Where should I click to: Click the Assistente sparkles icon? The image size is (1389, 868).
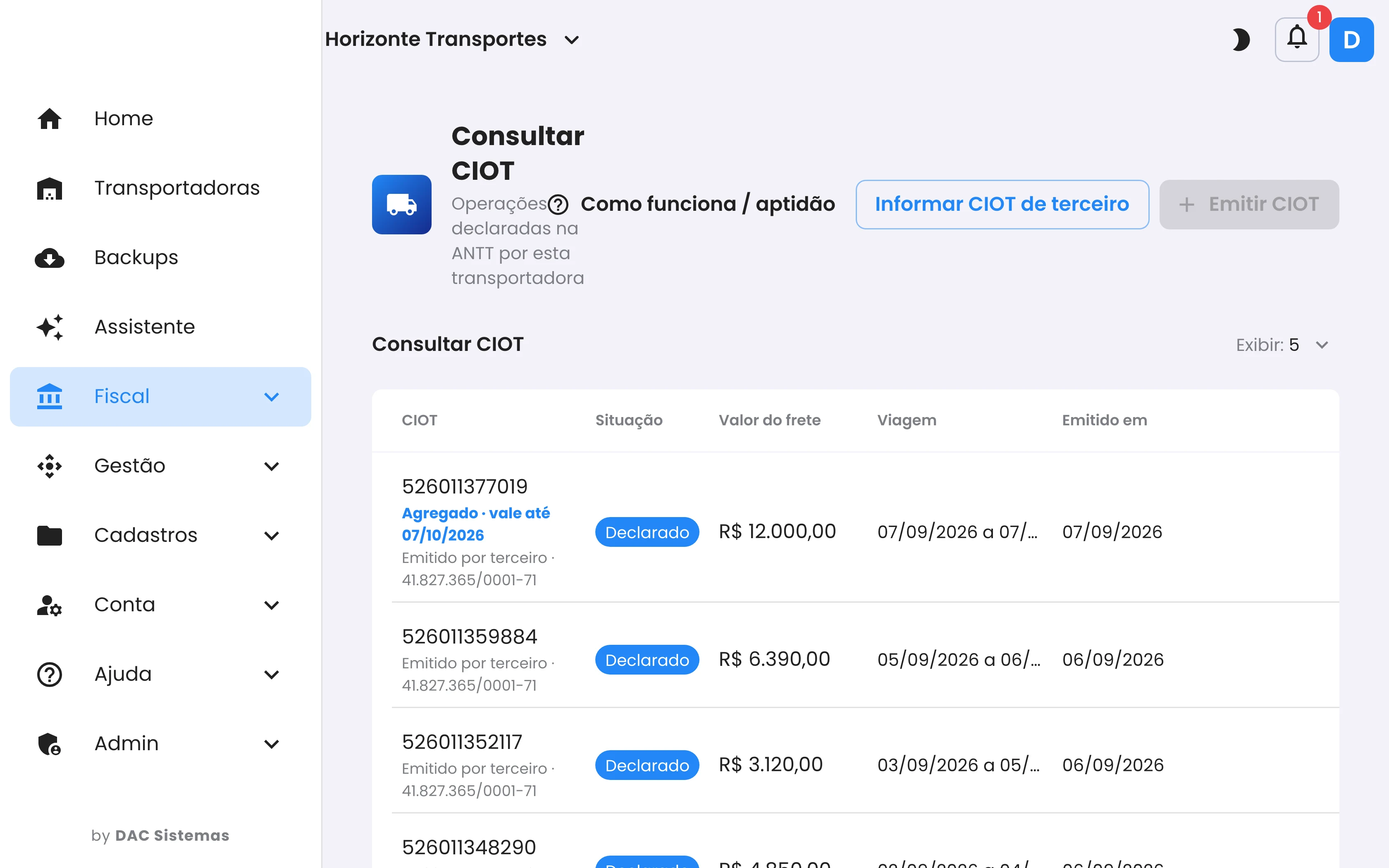pos(49,327)
